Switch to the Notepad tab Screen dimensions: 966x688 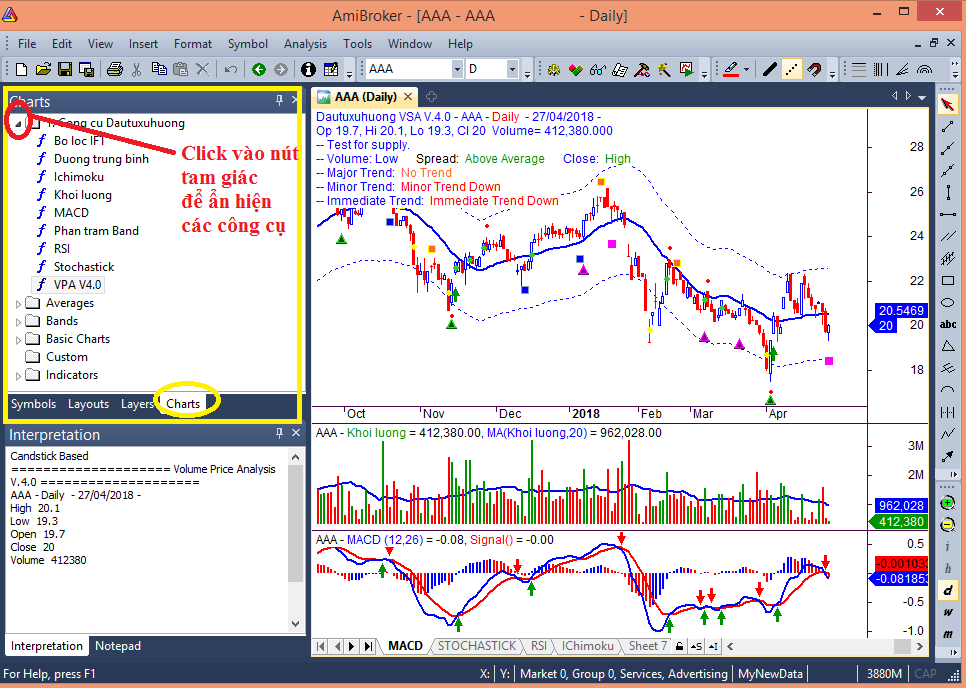118,646
